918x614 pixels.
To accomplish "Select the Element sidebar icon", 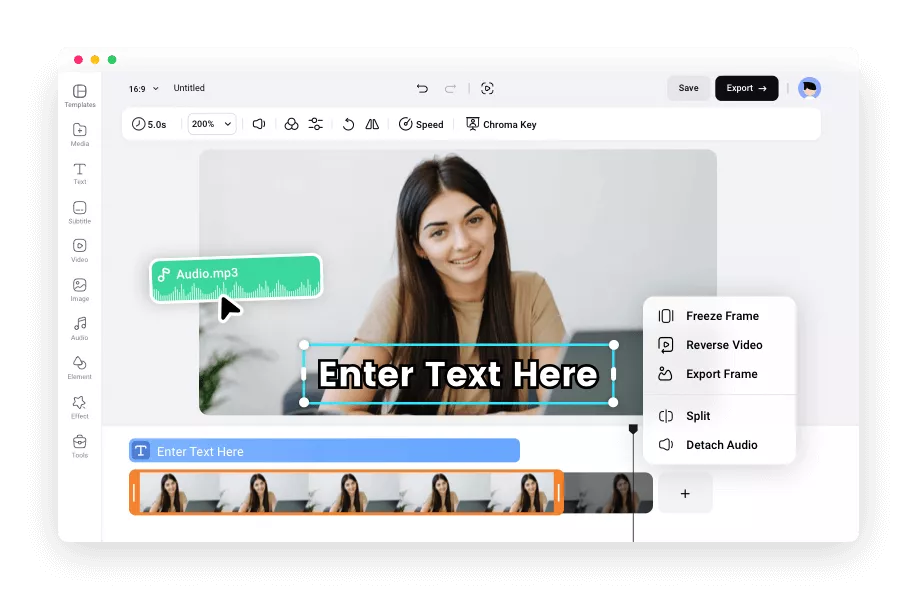I will click(80, 365).
